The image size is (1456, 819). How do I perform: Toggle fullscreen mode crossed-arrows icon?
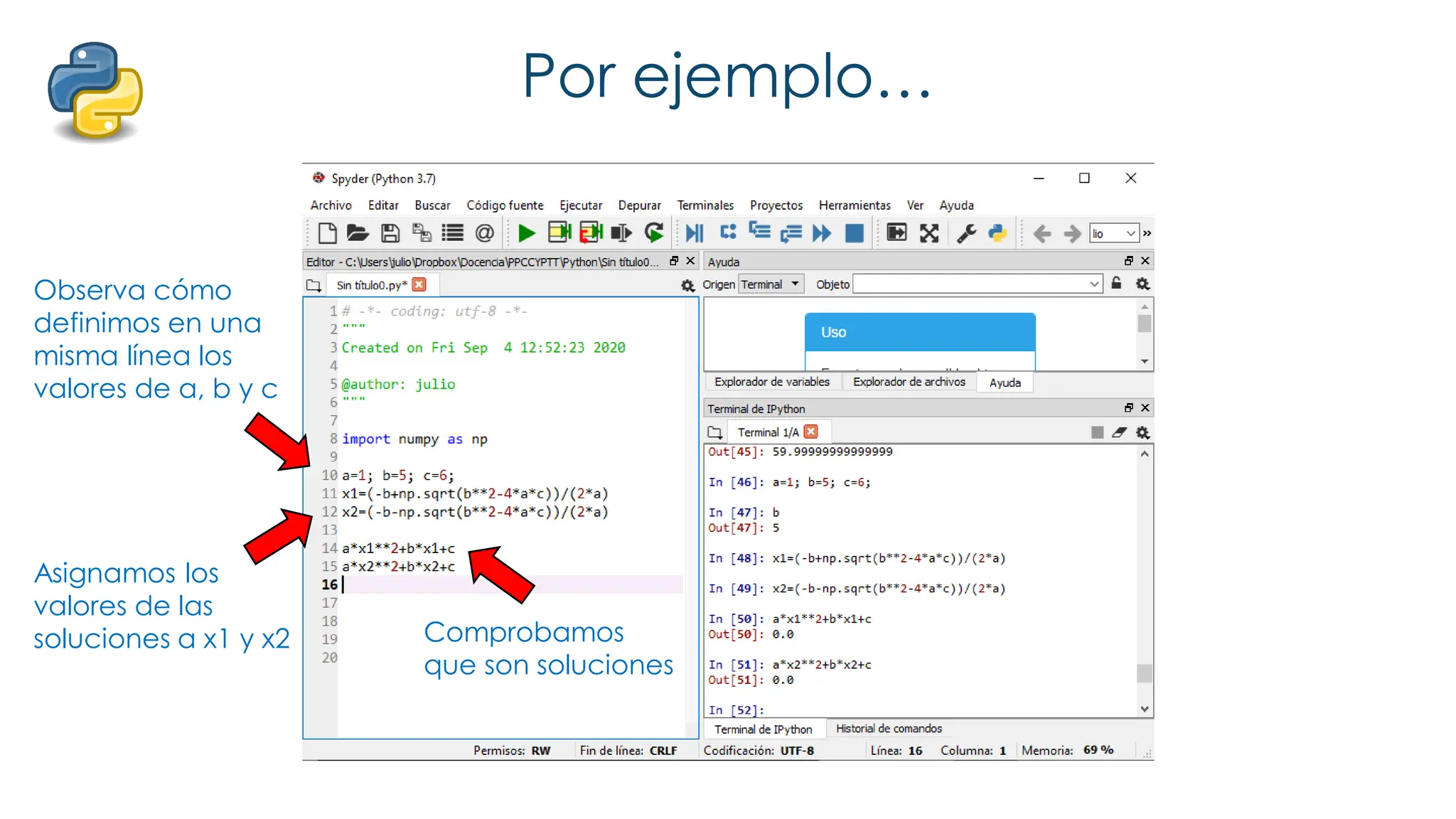[x=929, y=233]
